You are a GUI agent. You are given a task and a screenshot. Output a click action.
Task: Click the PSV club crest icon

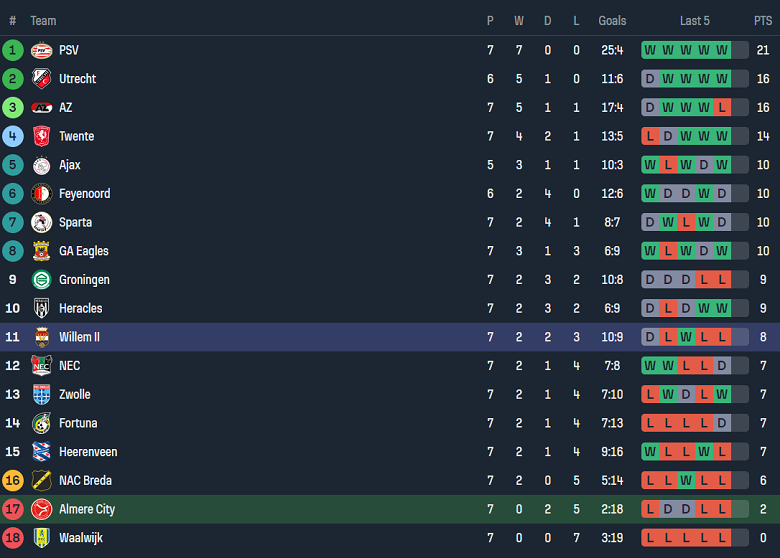(x=41, y=50)
